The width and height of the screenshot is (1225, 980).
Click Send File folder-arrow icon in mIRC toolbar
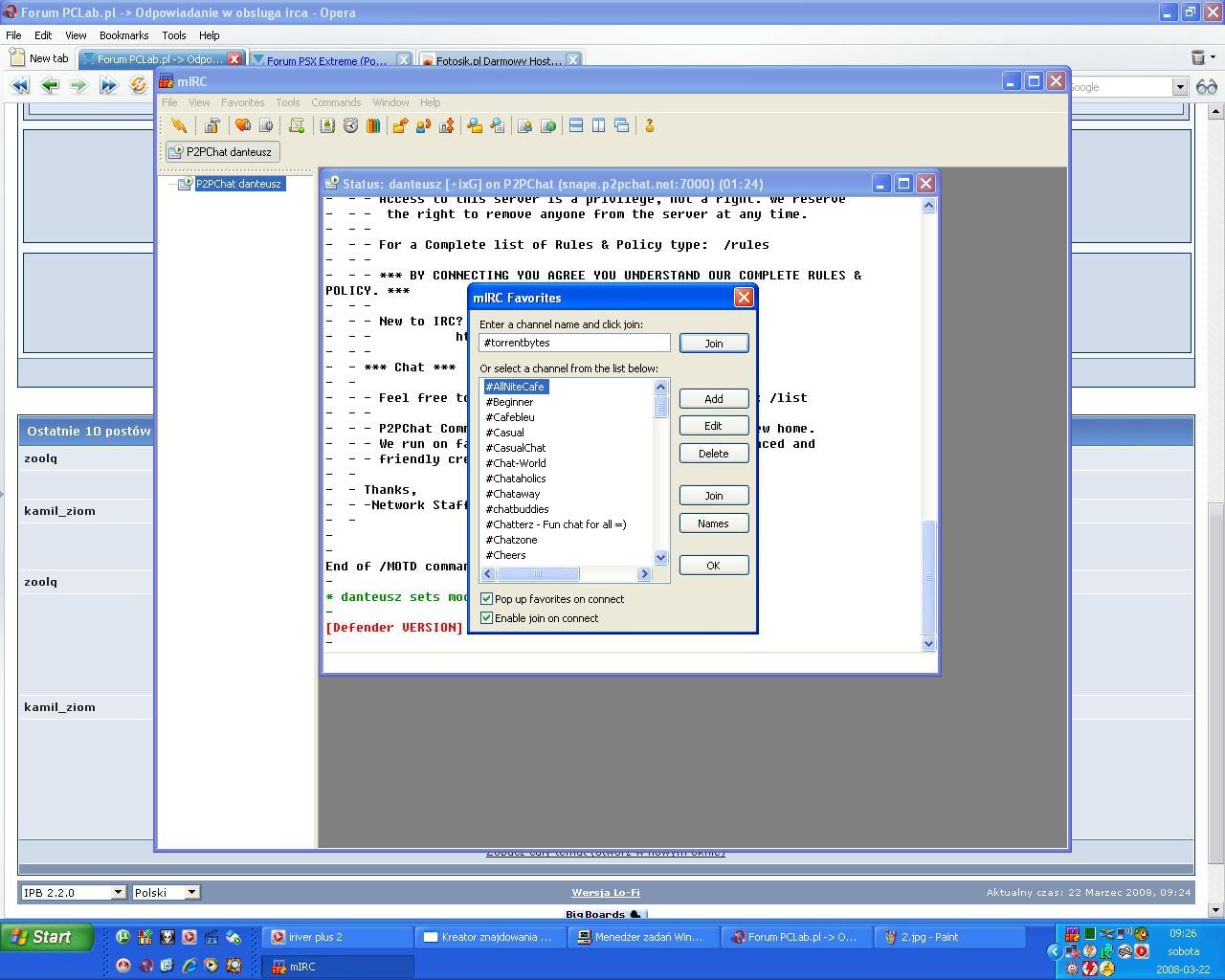pyautogui.click(x=400, y=125)
